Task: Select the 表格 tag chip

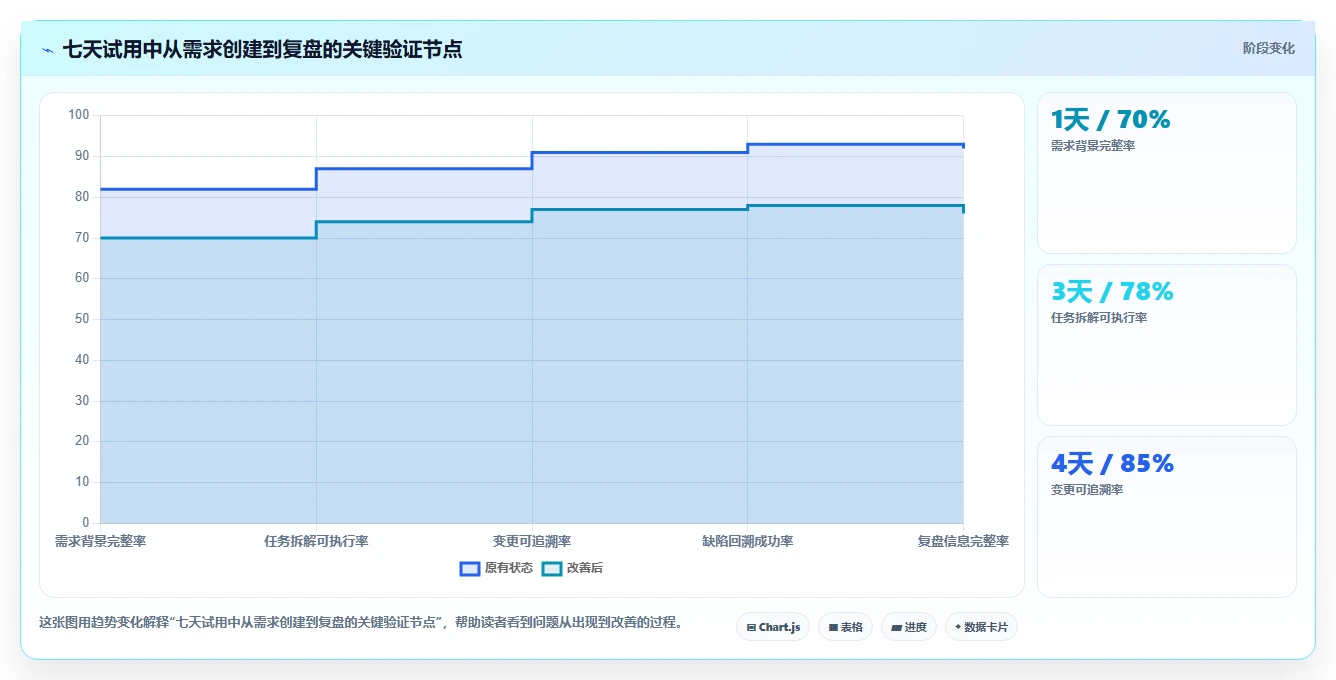Action: tap(845, 627)
